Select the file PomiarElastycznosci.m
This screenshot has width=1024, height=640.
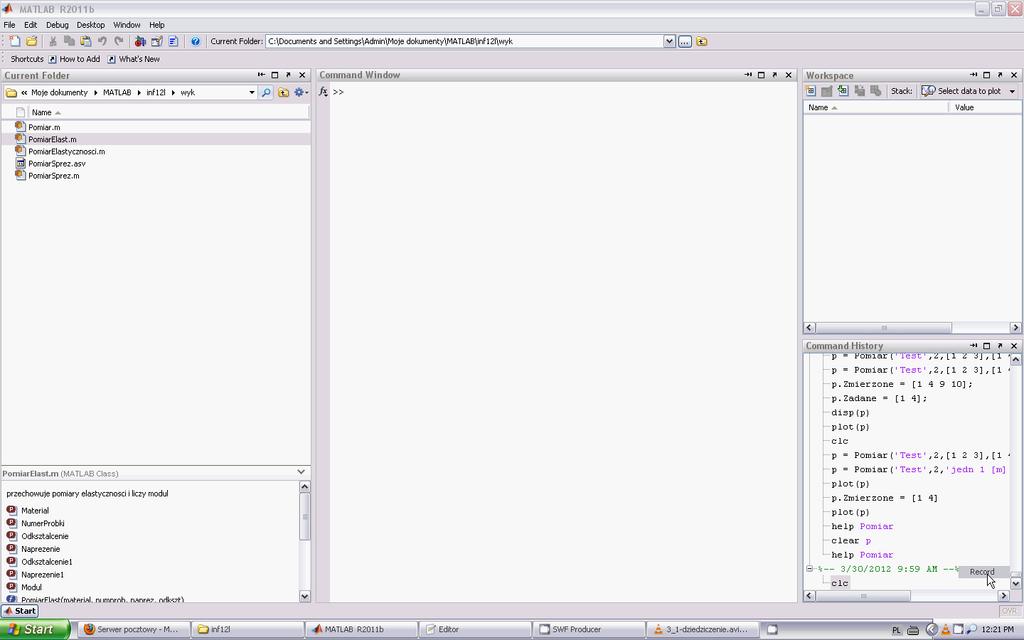tap(67, 152)
